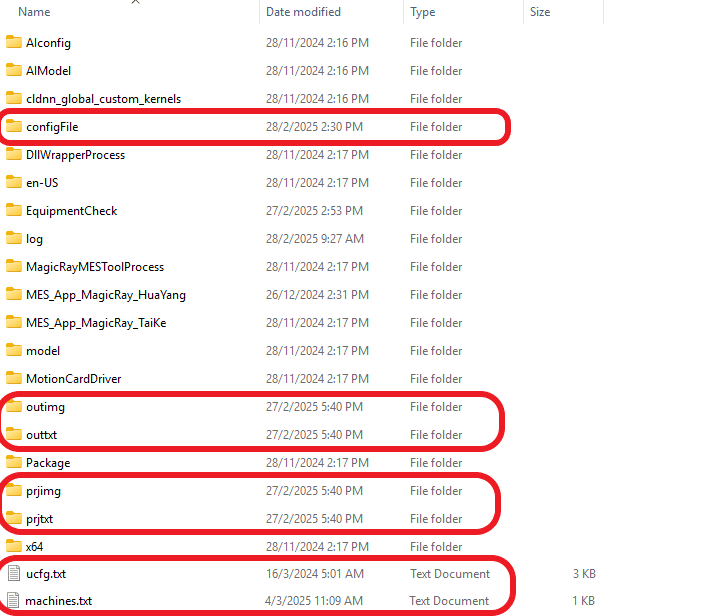Click the 26/12/2024 2:31 PM date cell
This screenshot has width=702, height=616.
click(x=317, y=295)
